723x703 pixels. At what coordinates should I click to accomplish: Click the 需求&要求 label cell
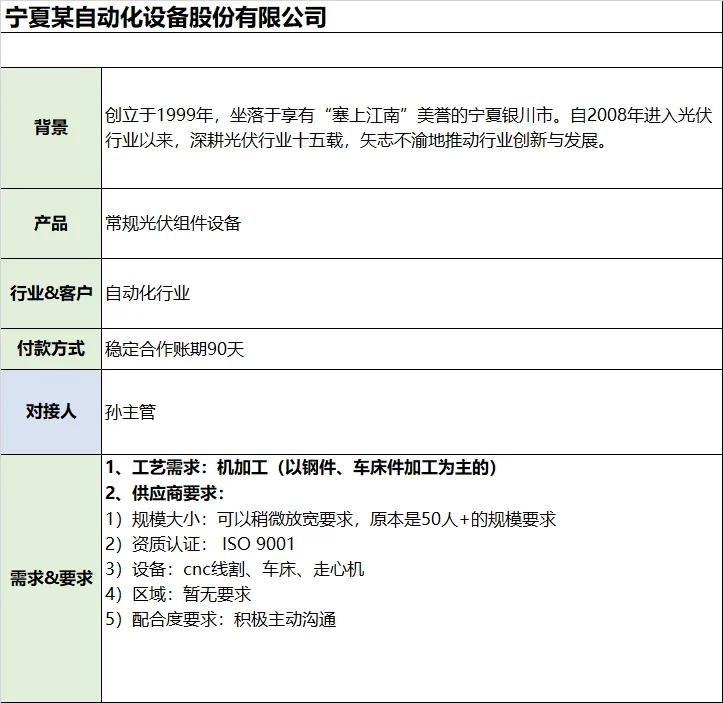pyautogui.click(x=51, y=578)
